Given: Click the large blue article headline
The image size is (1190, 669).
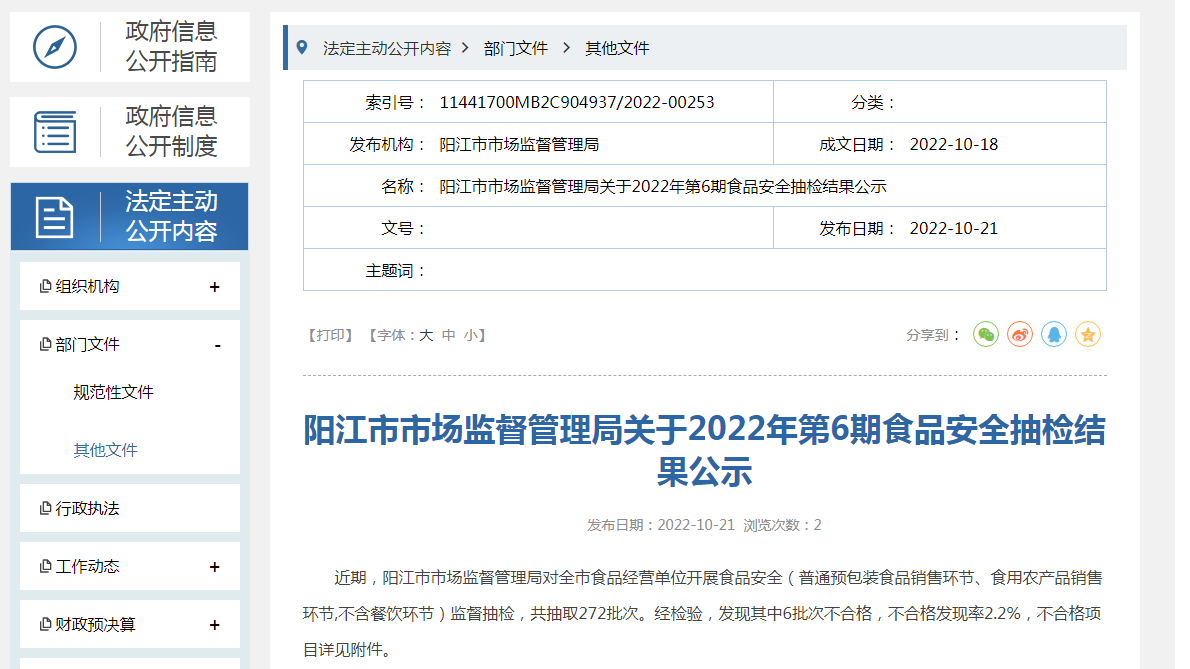Looking at the screenshot, I should coord(704,451).
